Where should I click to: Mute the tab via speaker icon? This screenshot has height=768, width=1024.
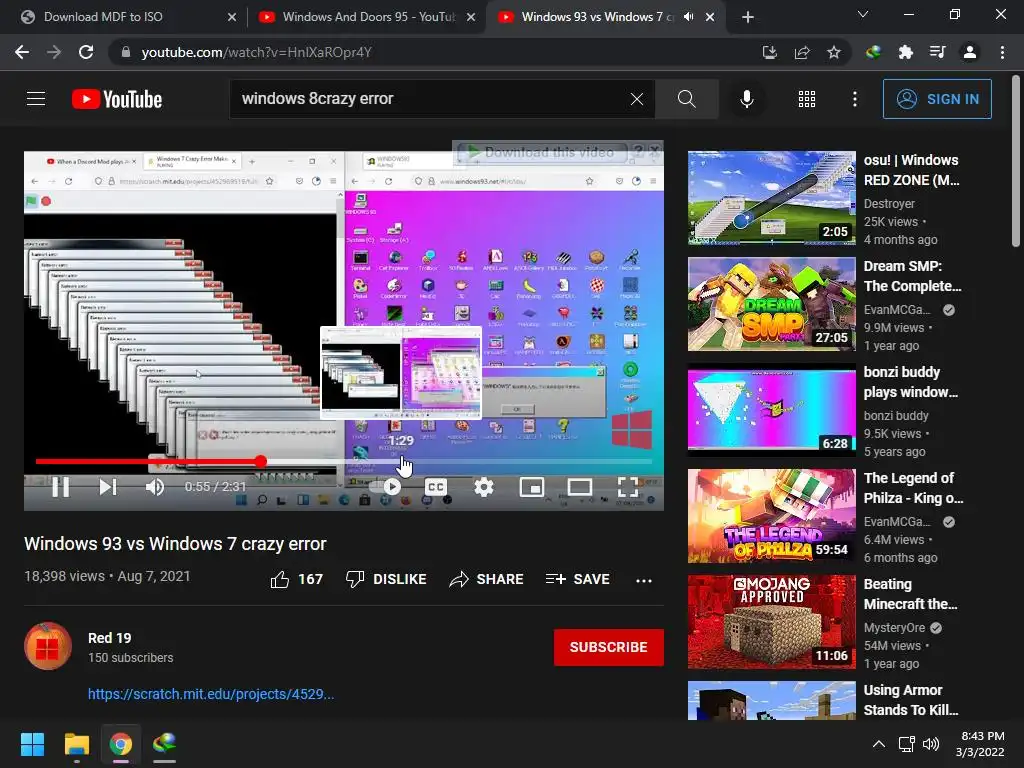[688, 17]
